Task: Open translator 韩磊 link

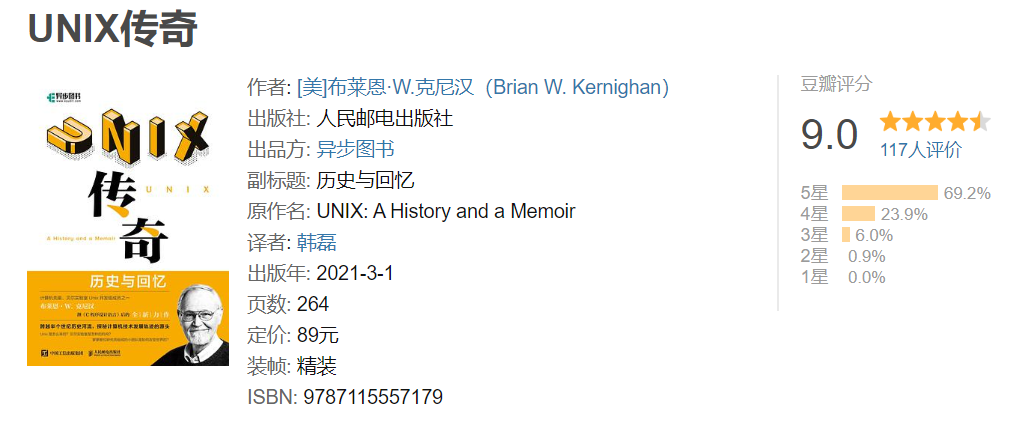Action: [x=317, y=242]
